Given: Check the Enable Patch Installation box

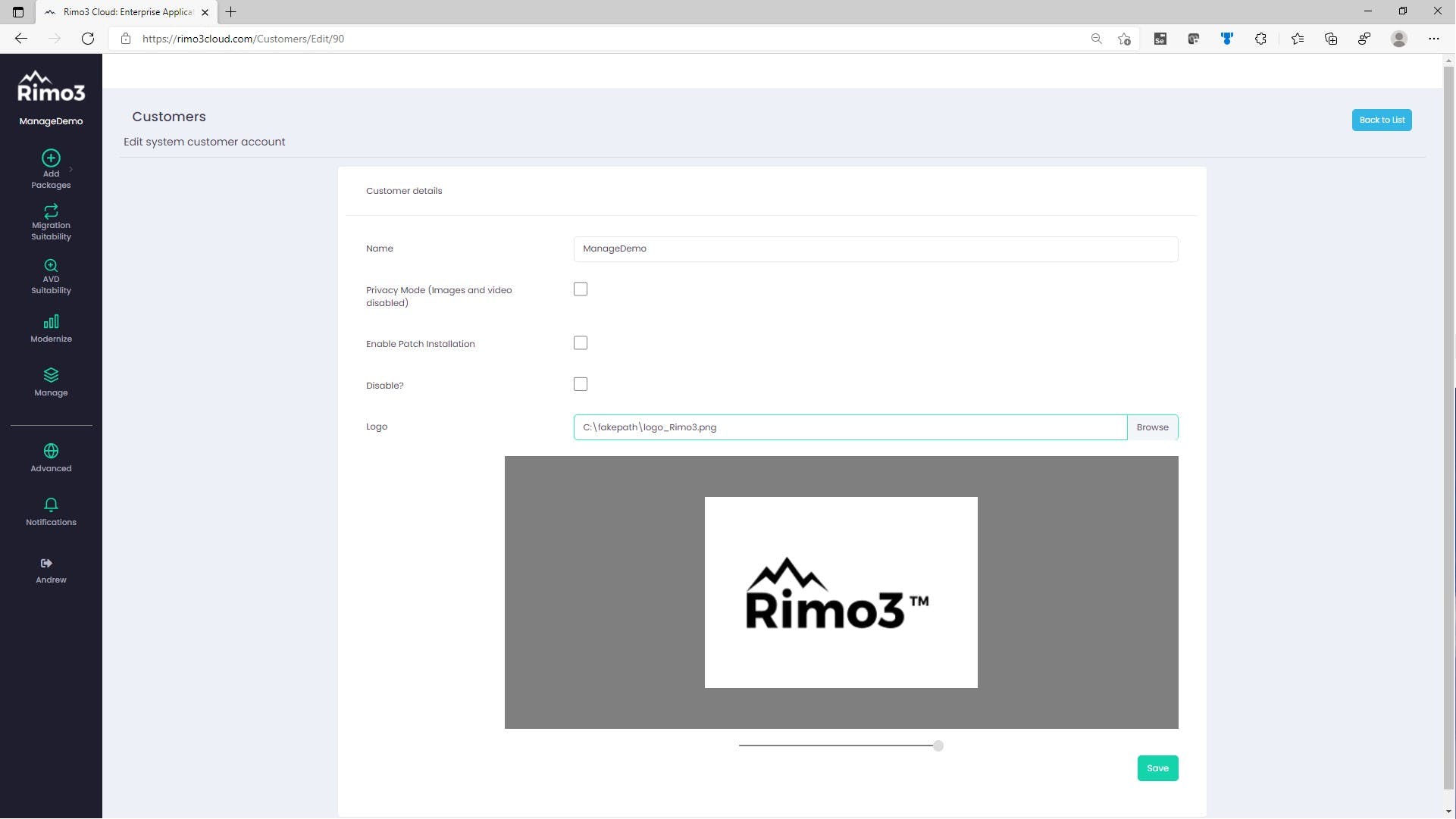Looking at the screenshot, I should pyautogui.click(x=581, y=343).
